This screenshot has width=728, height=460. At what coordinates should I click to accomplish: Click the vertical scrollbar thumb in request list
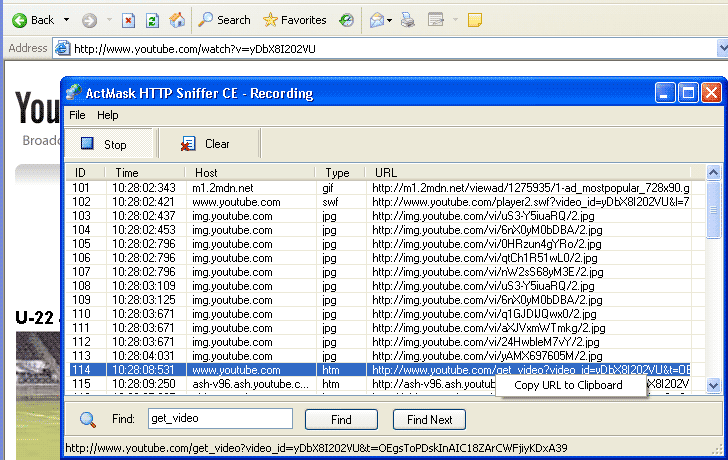(x=713, y=209)
